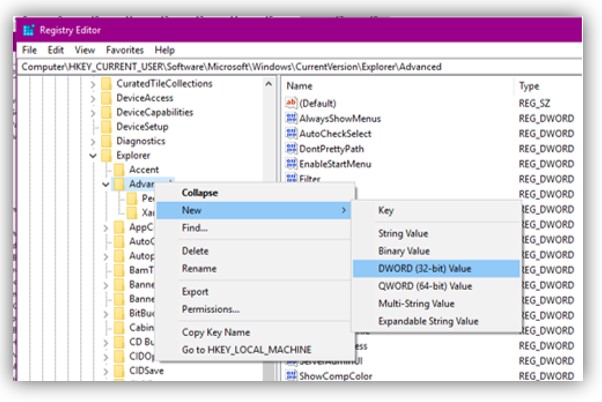Click the registry path address bar
This screenshot has height=402, width=602.
coord(299,67)
